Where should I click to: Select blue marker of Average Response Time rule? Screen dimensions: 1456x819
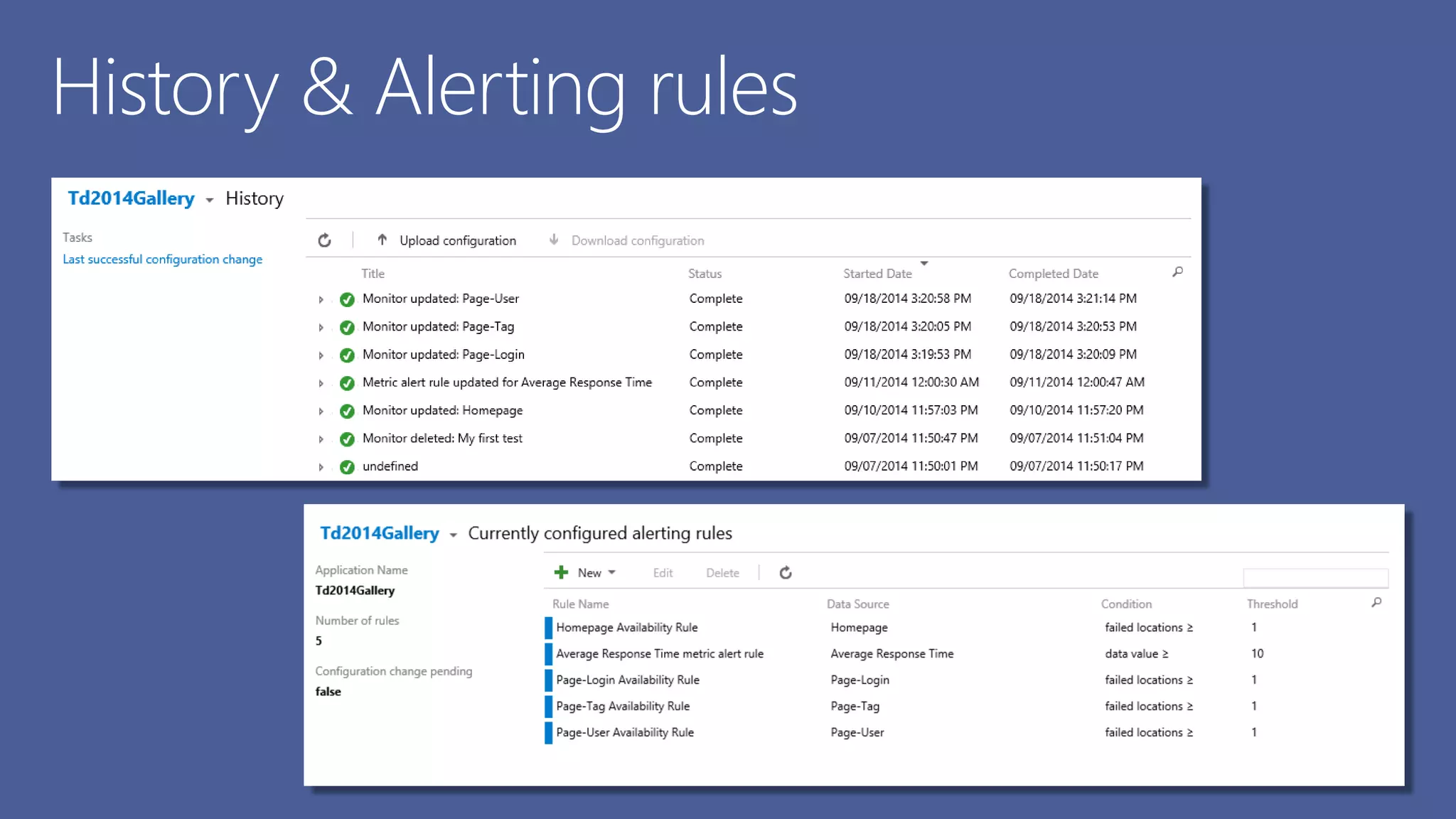coord(549,654)
